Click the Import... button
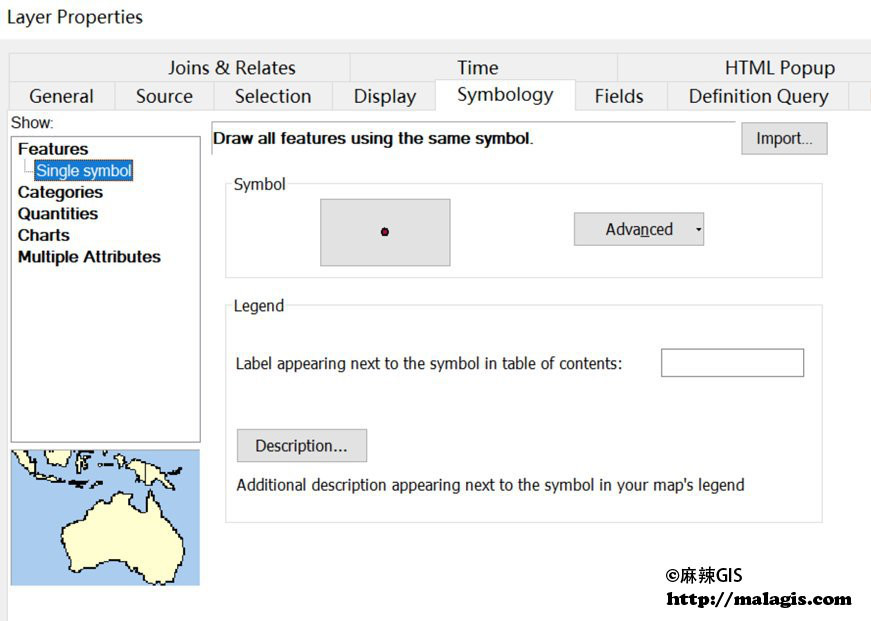The width and height of the screenshot is (871, 621). [x=784, y=138]
